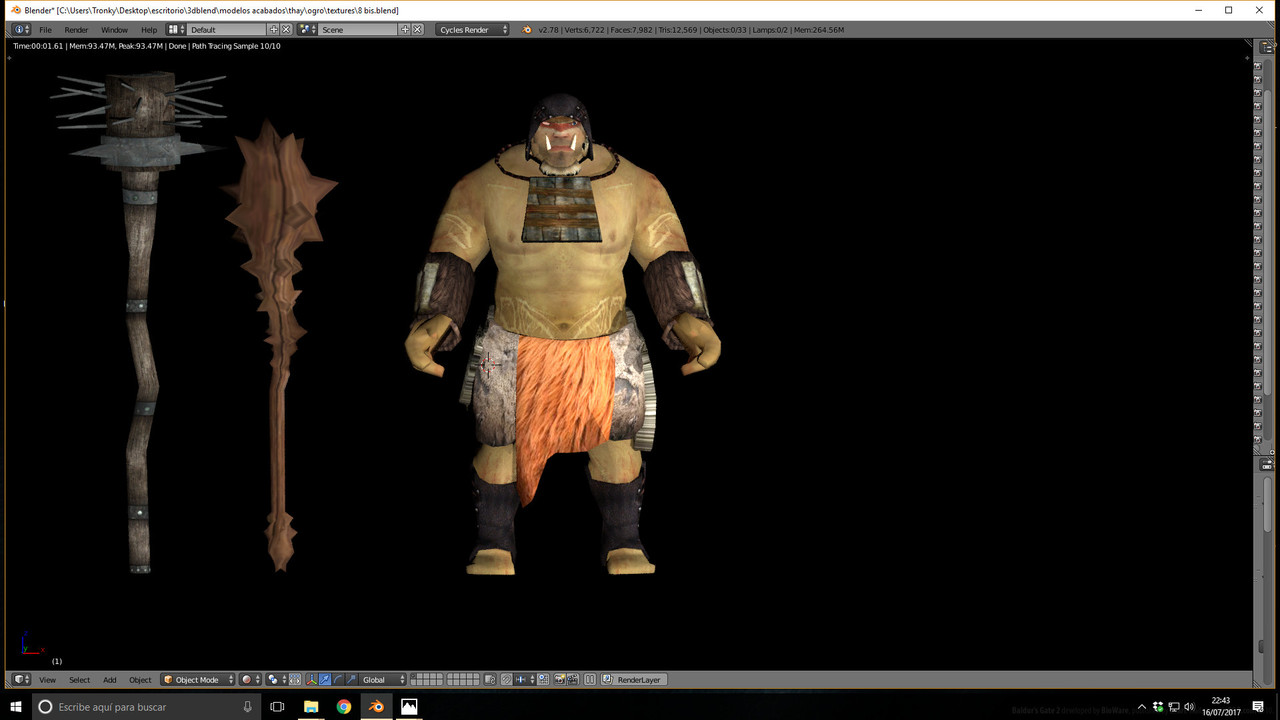Expand the Cycles Render engine selector
1280x720 pixels.
(473, 30)
